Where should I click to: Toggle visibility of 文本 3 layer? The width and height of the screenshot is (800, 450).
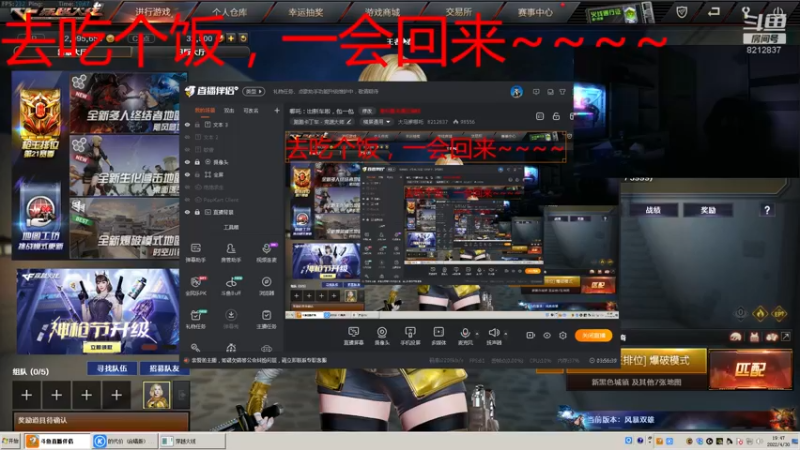pos(187,124)
